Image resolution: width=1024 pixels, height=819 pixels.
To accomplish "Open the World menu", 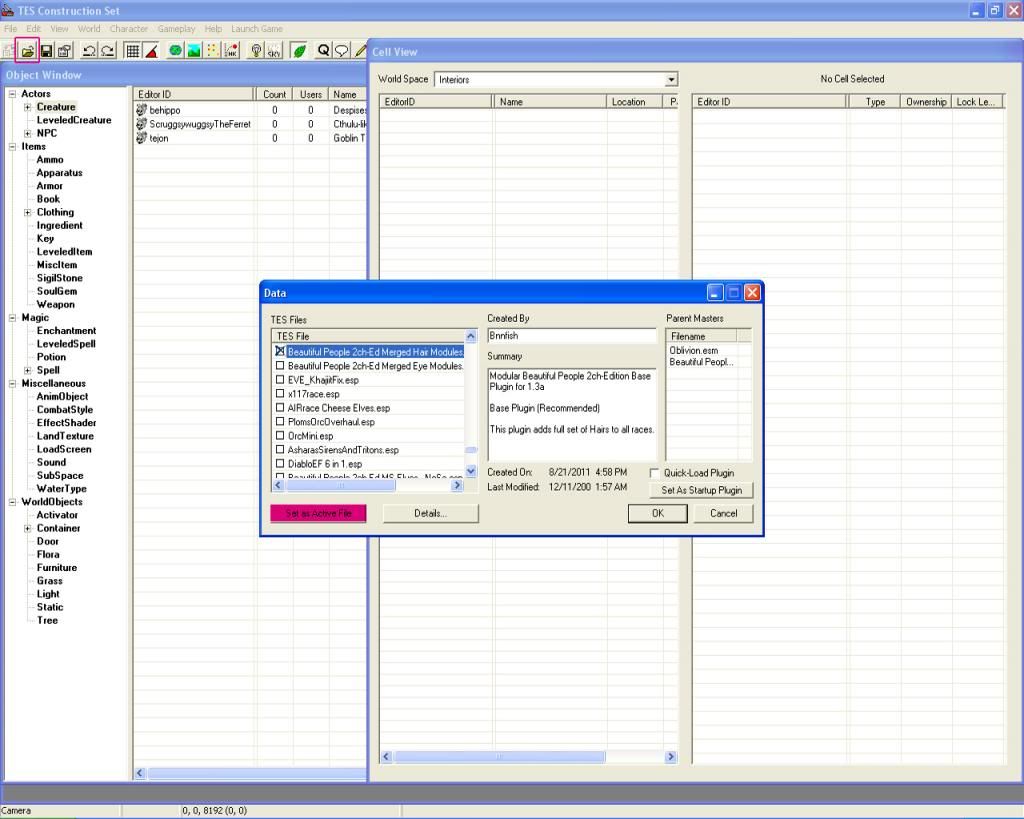I will coord(89,29).
